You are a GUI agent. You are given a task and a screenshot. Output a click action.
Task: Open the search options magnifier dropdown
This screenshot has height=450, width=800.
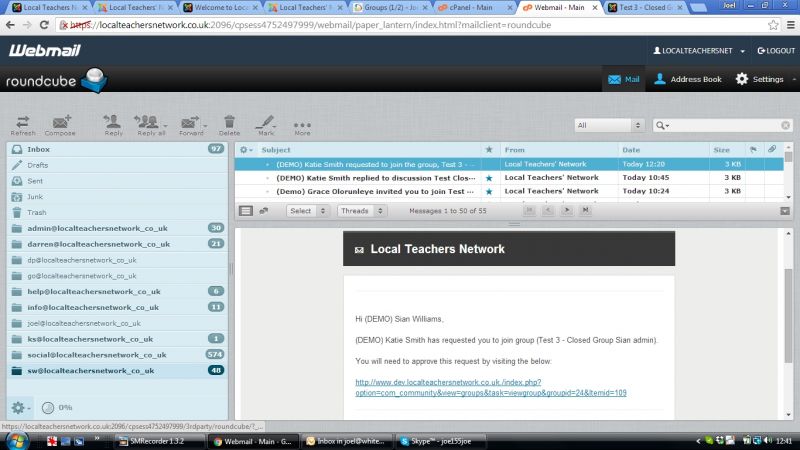coord(662,125)
